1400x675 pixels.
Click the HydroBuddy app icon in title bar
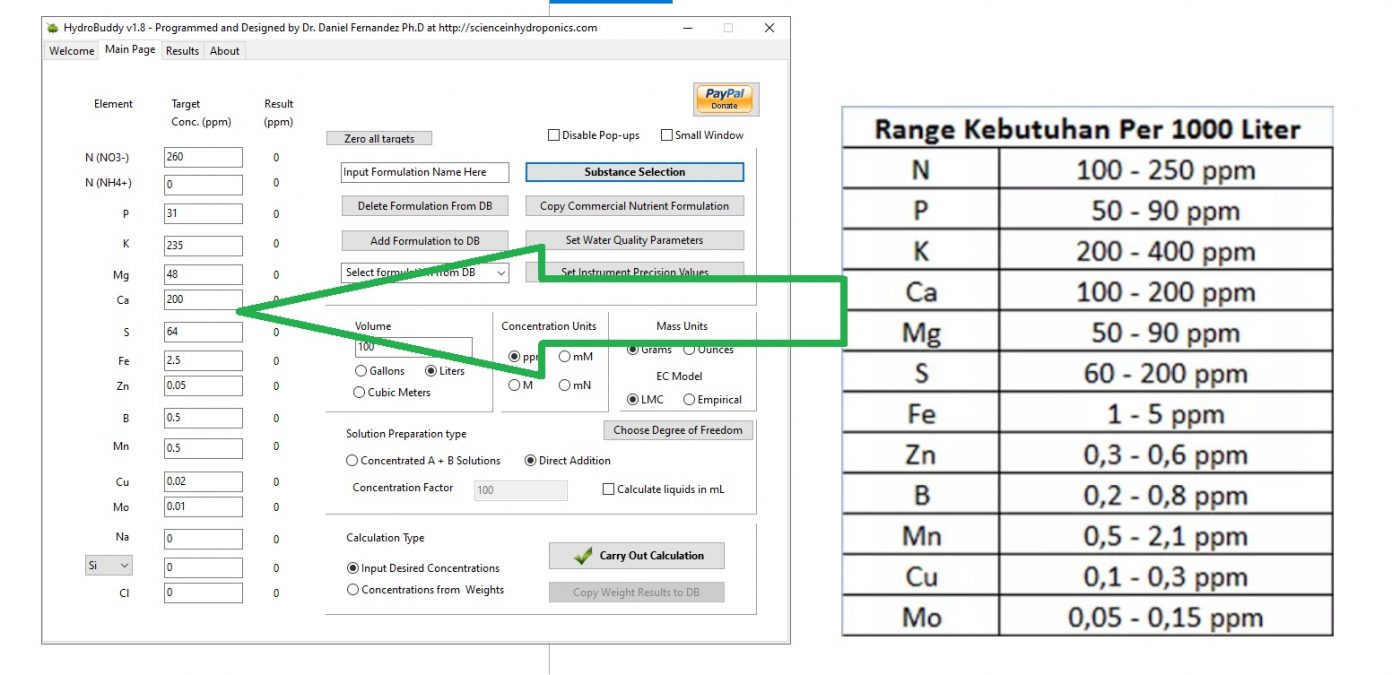click(x=53, y=28)
